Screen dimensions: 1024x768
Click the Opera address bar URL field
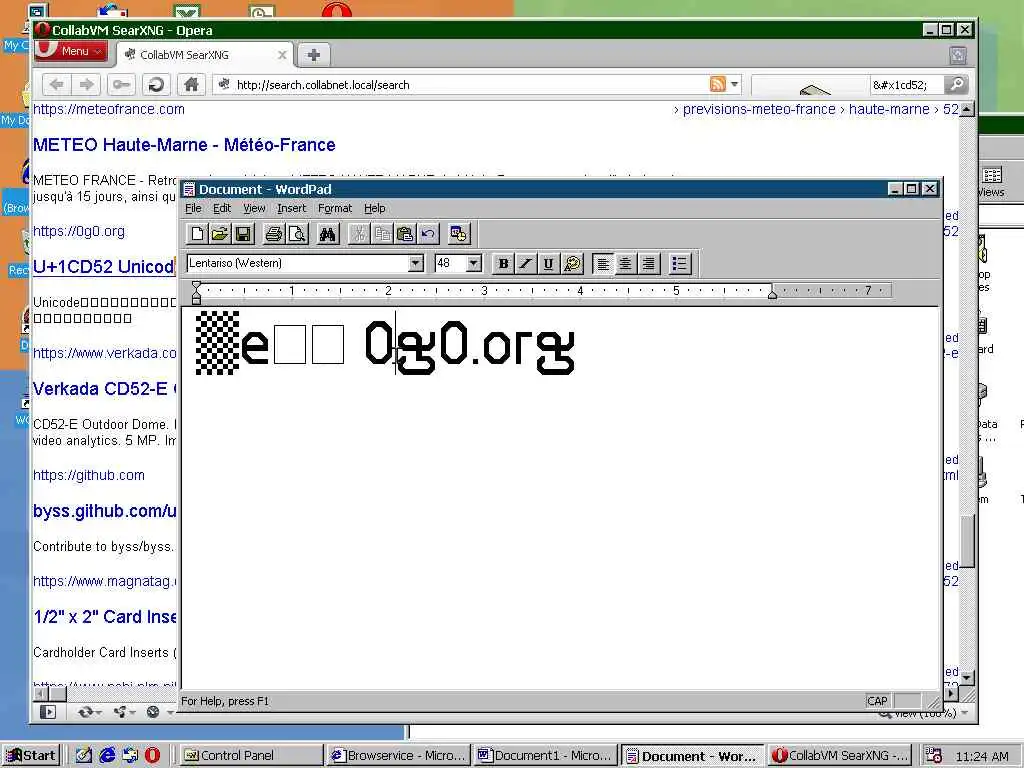pos(470,85)
